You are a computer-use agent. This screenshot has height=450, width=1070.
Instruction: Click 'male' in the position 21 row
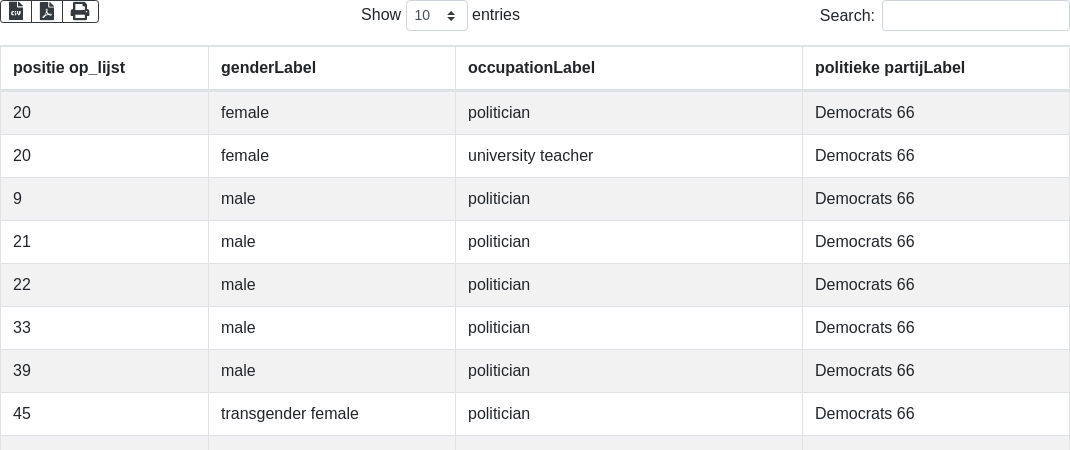pos(238,242)
